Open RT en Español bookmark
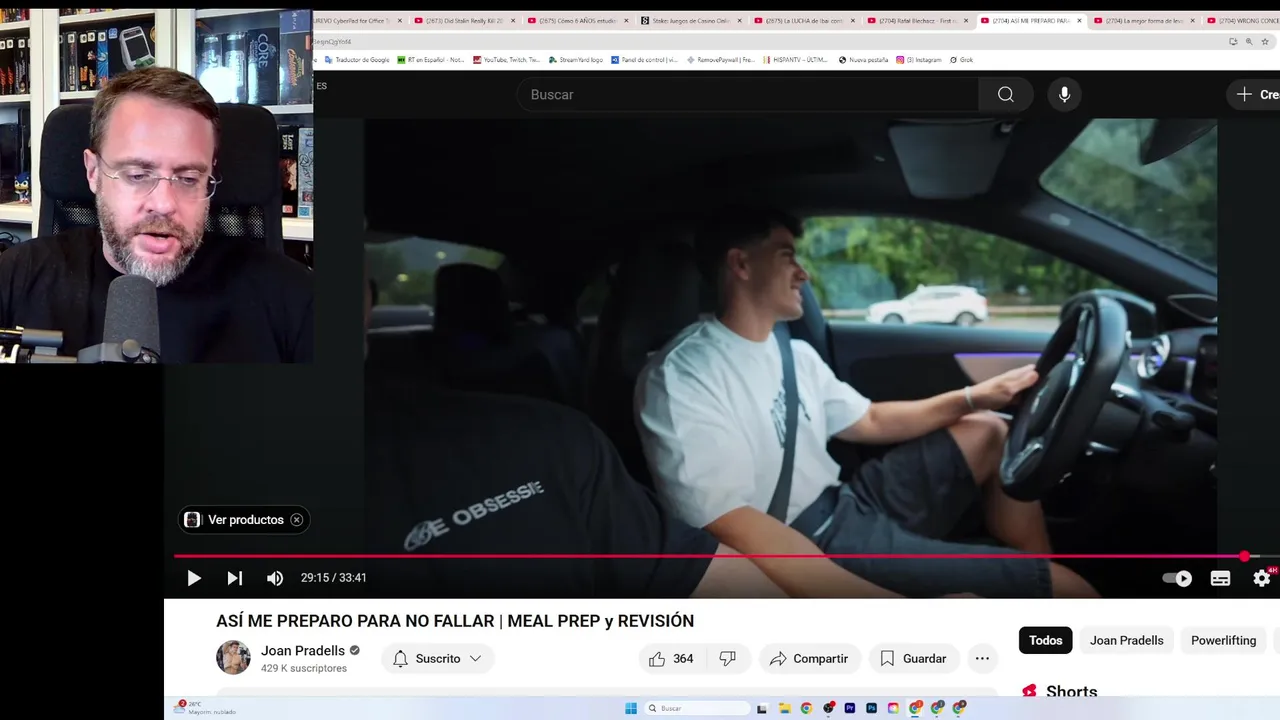Screen dimensions: 1280x720 point(430,60)
